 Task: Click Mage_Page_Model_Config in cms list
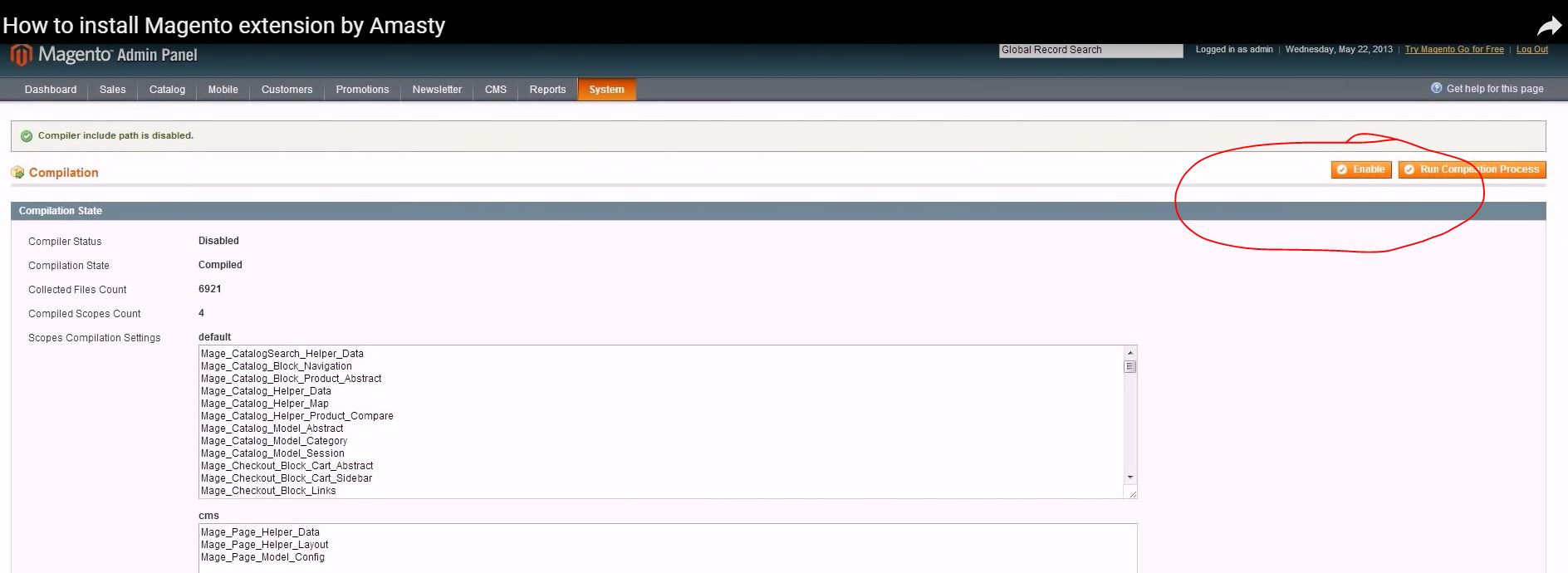click(262, 557)
